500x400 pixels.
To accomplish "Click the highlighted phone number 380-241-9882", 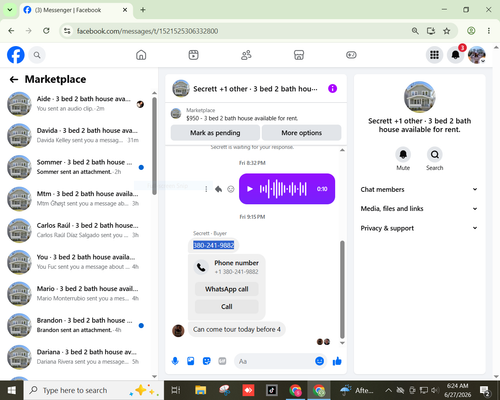I will tap(214, 245).
